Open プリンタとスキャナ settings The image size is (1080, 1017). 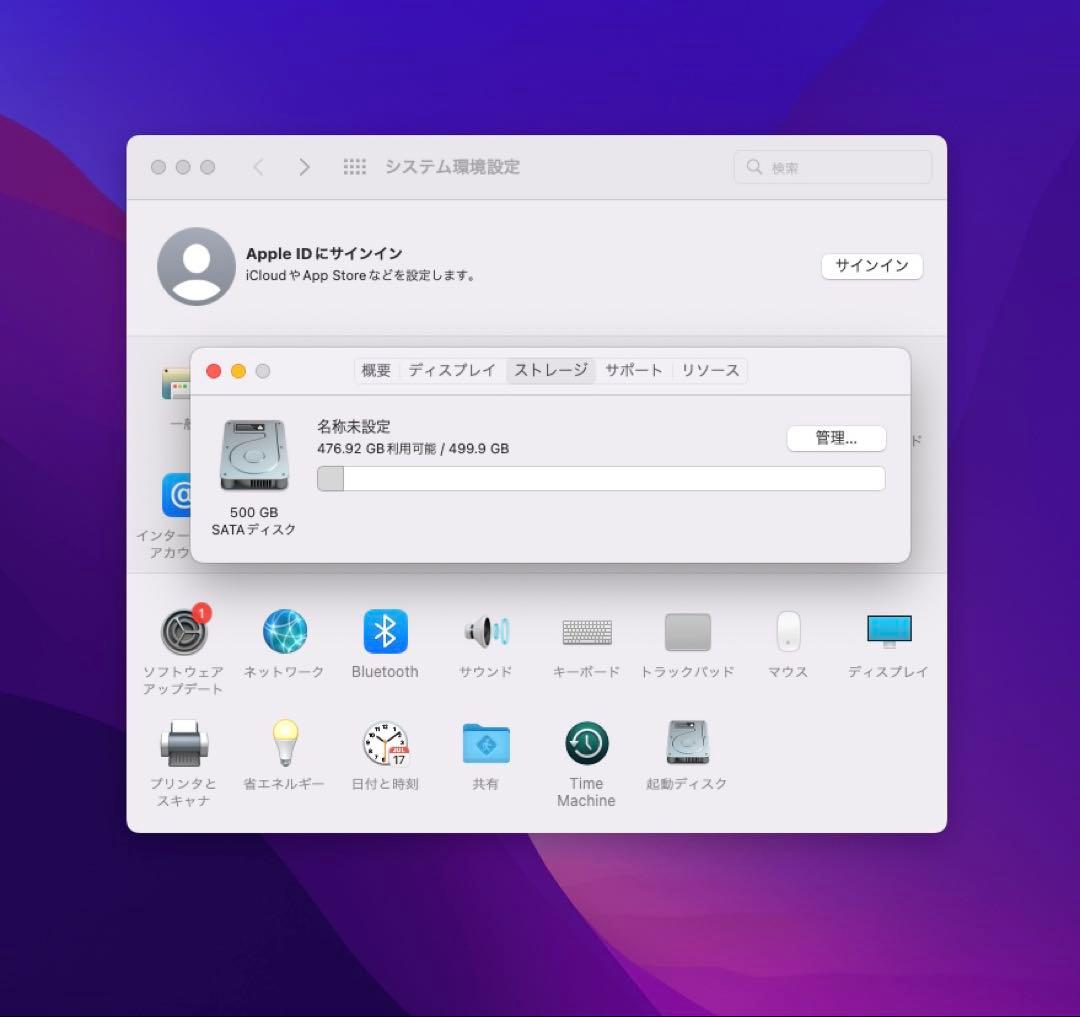184,745
